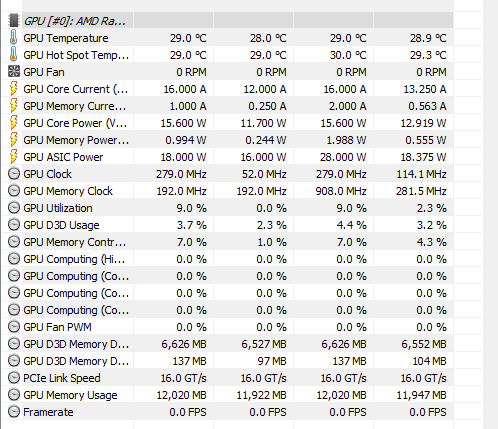Select the GPU Memory Usage row
Screen dimensions: 498x429
pyautogui.click(x=228, y=395)
